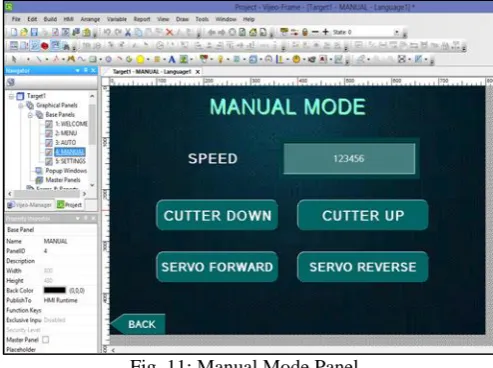Screen dimensions: 493x368
Task: Select the yellow ellipse drawing tool
Action: [140, 59]
